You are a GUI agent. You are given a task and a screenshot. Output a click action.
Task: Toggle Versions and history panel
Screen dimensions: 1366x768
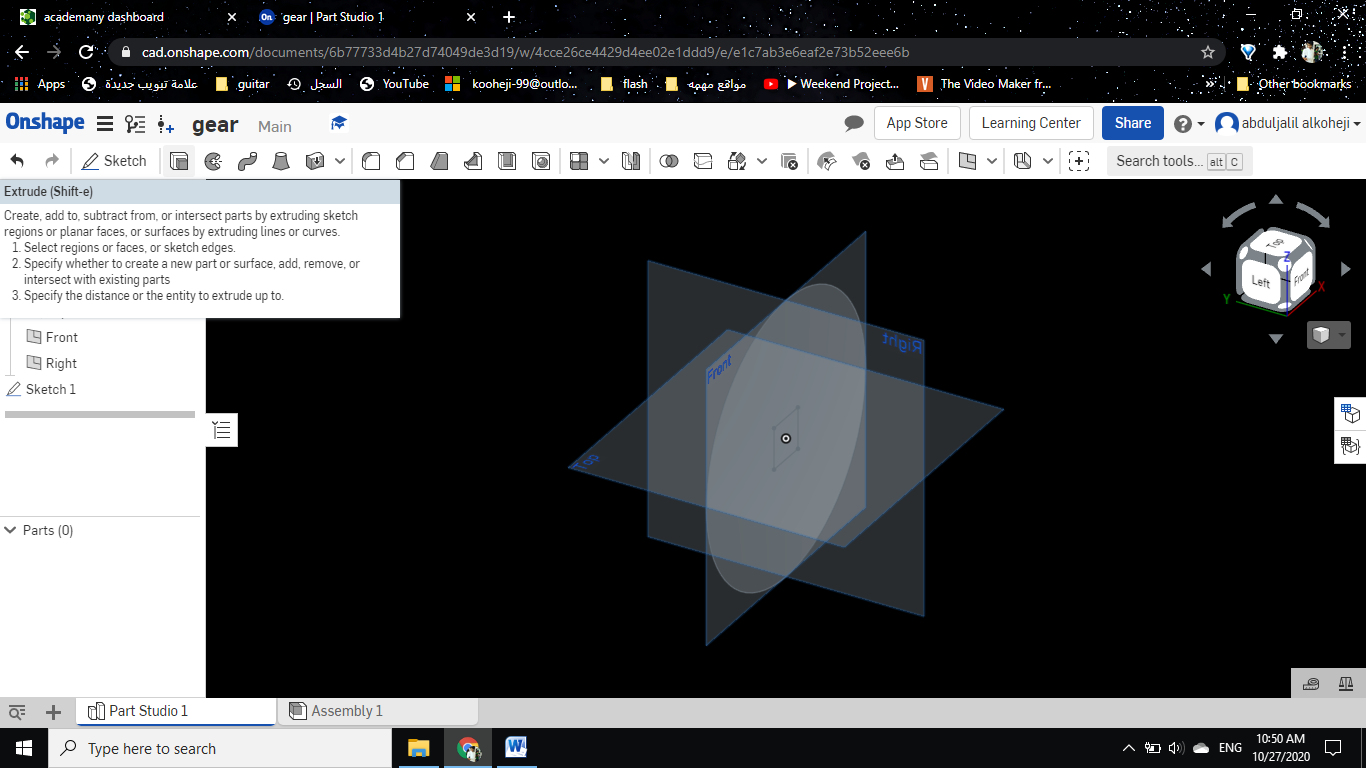click(x=135, y=124)
